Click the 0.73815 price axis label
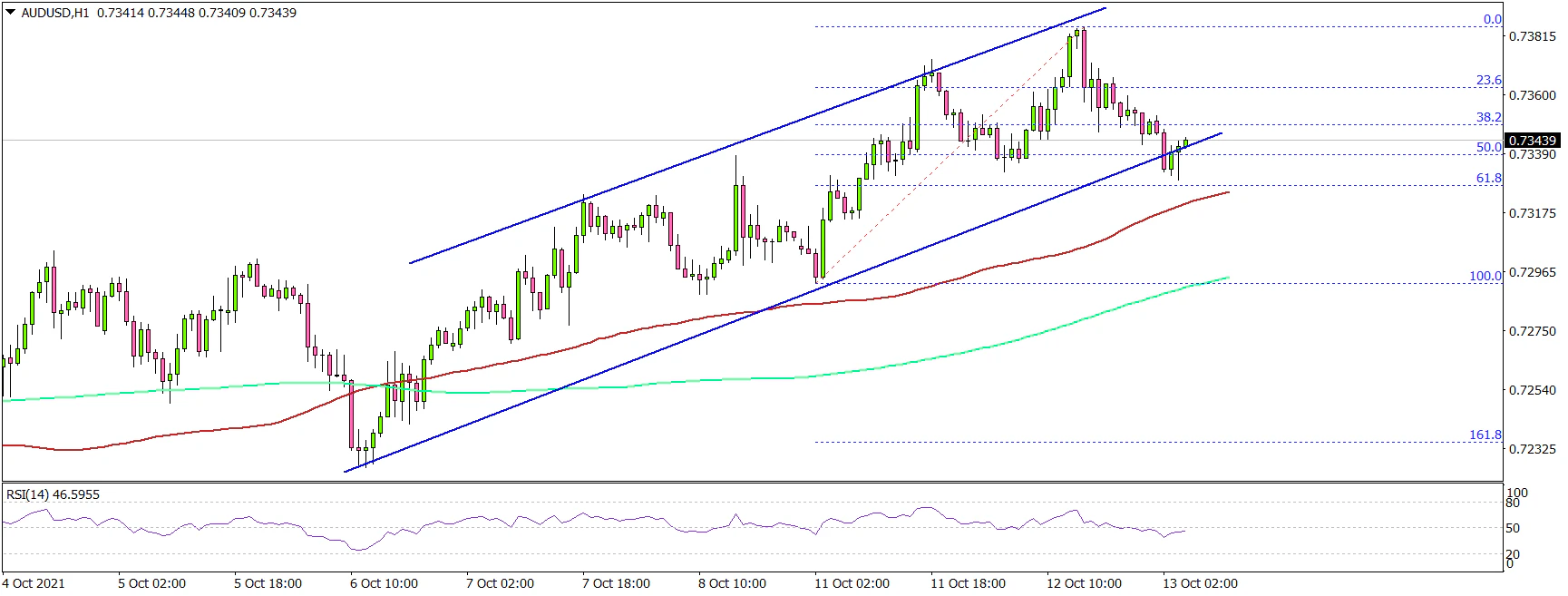Screen dimensions: 1568x596 1532,36
